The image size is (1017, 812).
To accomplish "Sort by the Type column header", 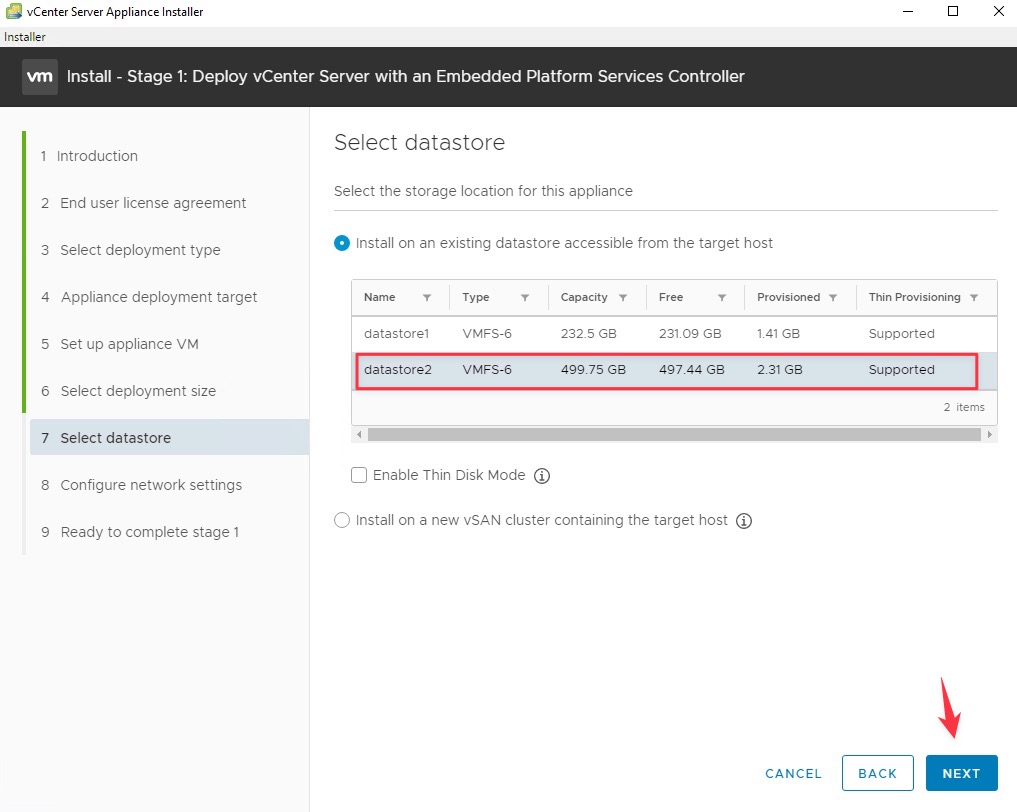I will [x=475, y=297].
